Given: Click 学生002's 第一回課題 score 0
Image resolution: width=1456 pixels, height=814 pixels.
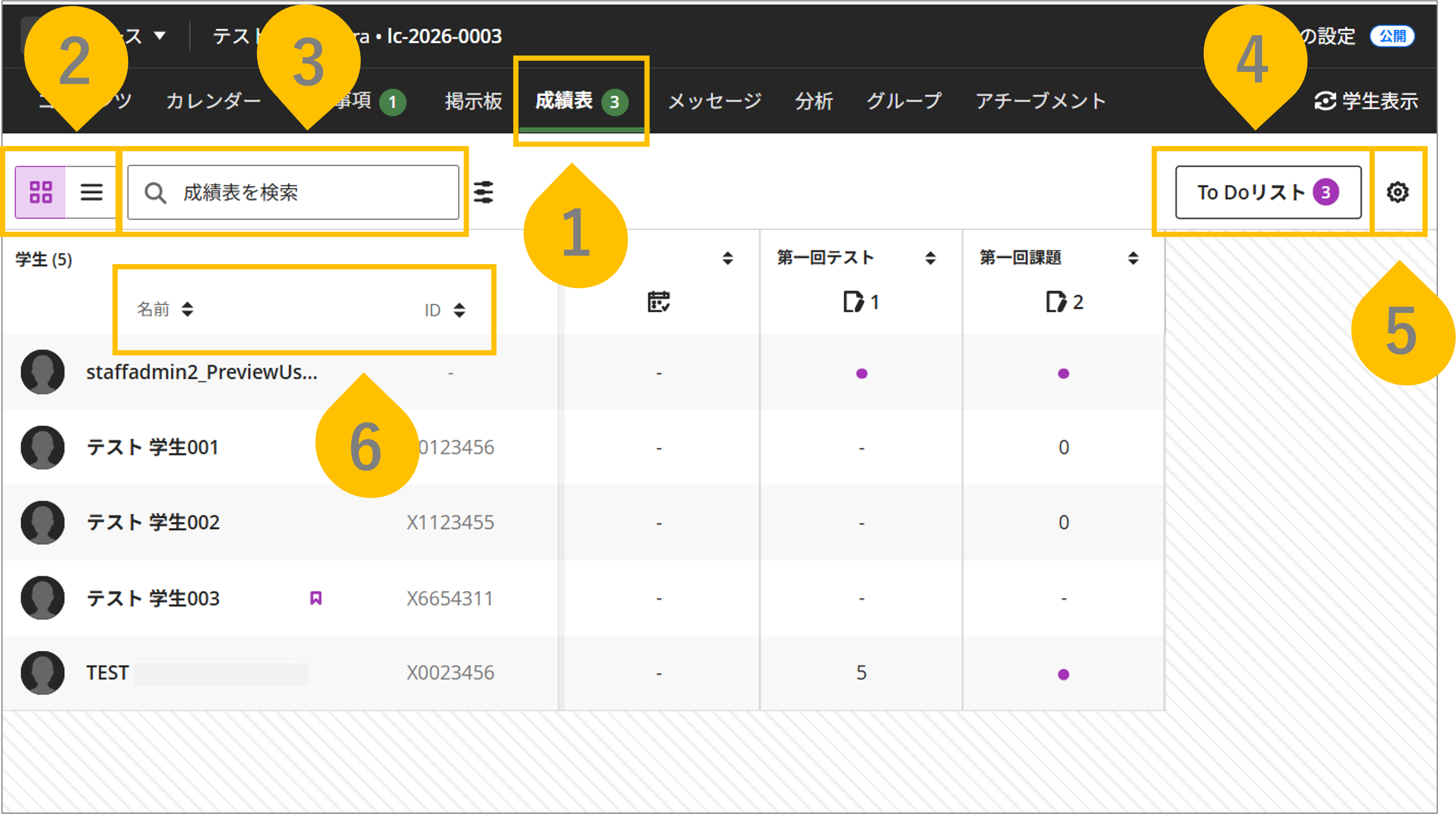Looking at the screenshot, I should pos(1063,522).
